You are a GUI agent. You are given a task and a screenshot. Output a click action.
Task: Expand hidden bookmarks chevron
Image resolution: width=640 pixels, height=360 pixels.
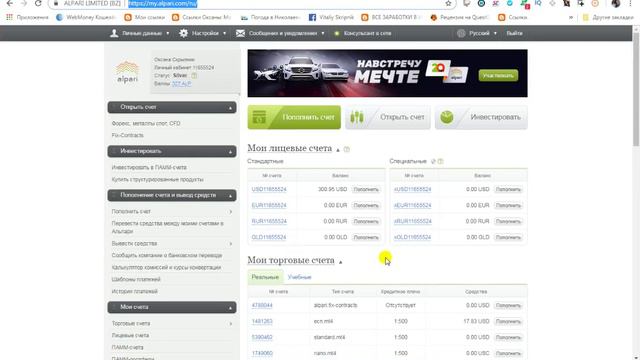pyautogui.click(x=571, y=17)
